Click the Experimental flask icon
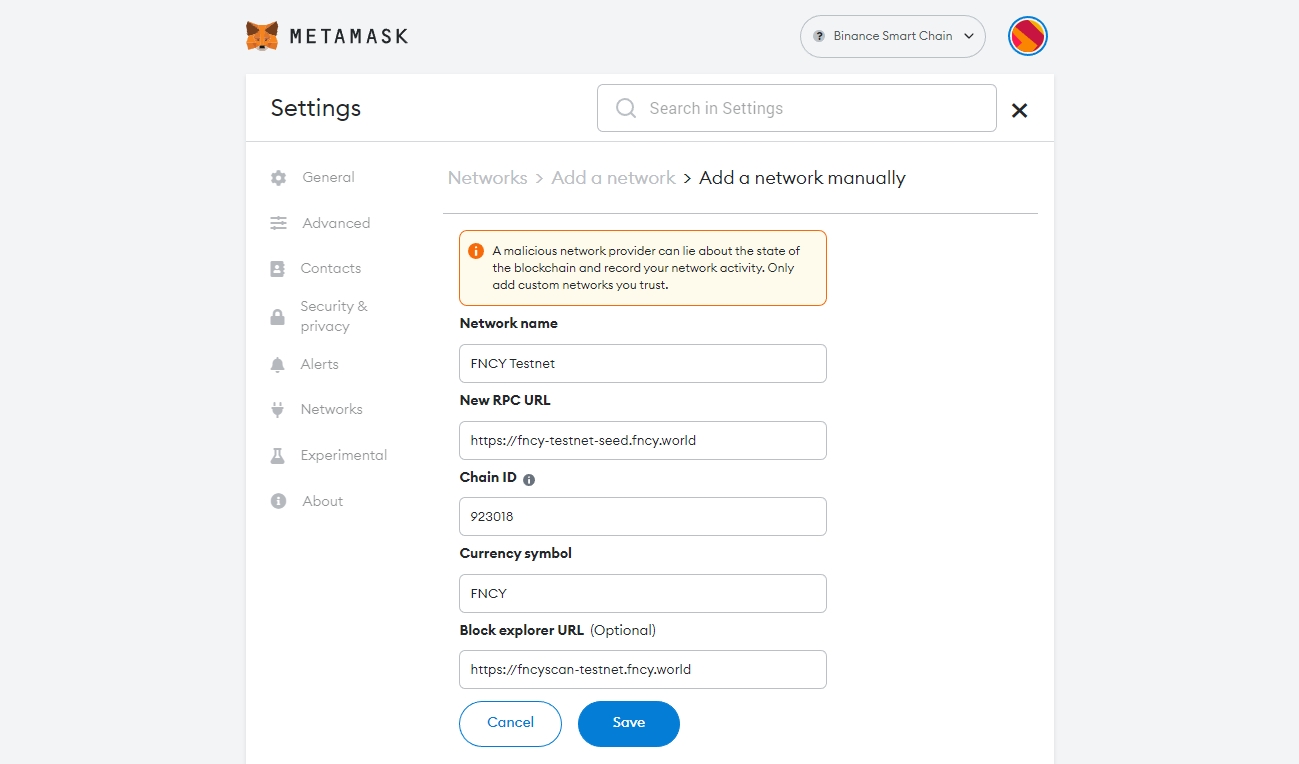The height and width of the screenshot is (764, 1299). pyautogui.click(x=278, y=456)
